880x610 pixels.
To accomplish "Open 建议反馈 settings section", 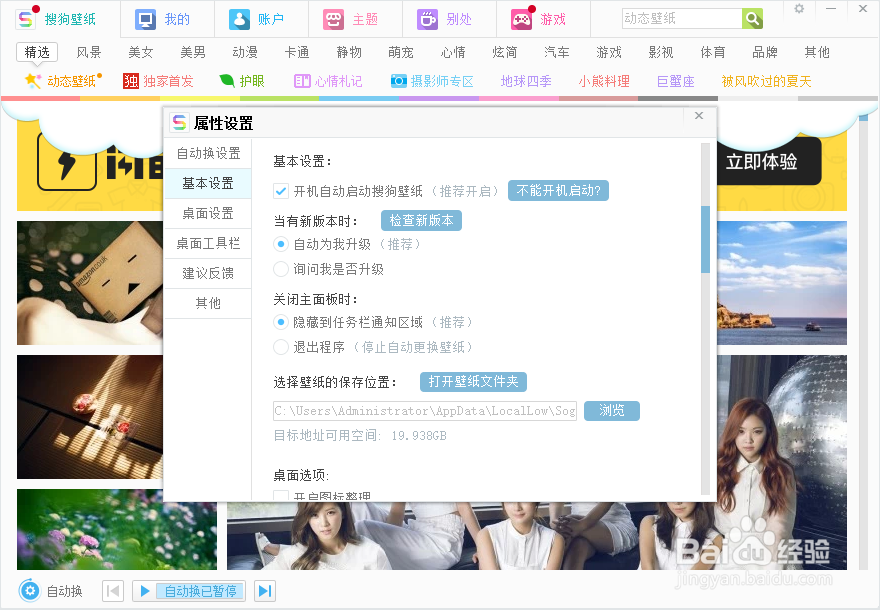I will 208,273.
